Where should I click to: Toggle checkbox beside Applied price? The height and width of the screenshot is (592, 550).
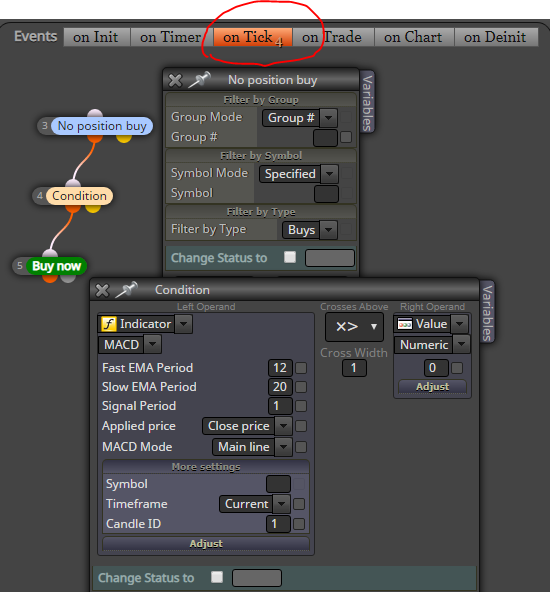pyautogui.click(x=301, y=426)
